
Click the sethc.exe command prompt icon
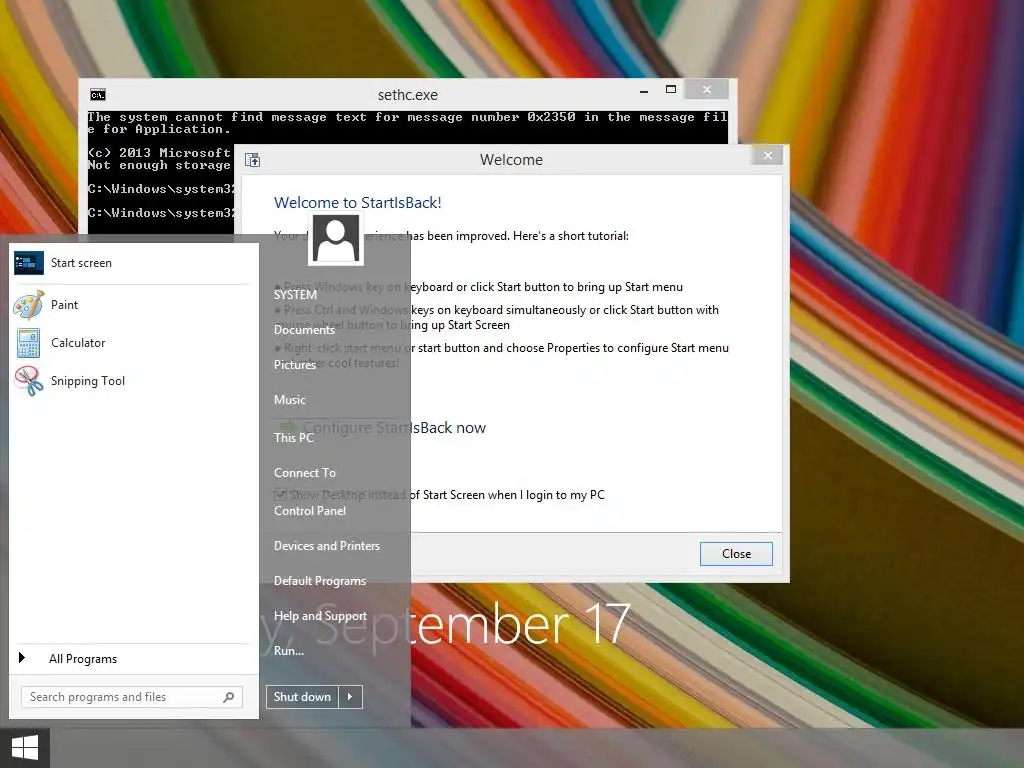tap(98, 95)
